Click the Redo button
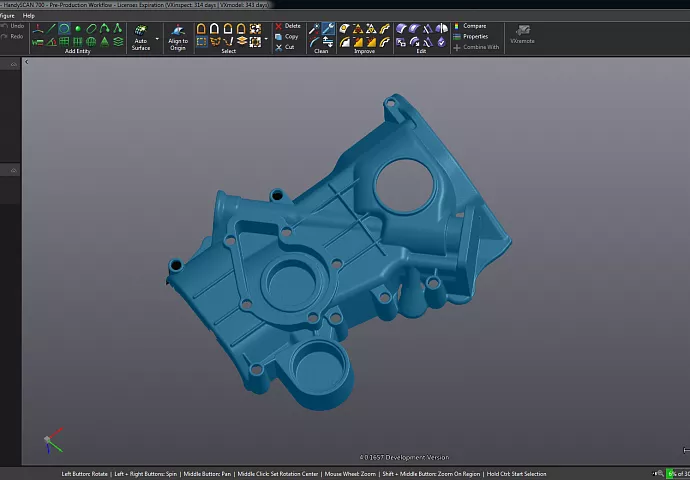The height and width of the screenshot is (480, 690). (12, 36)
